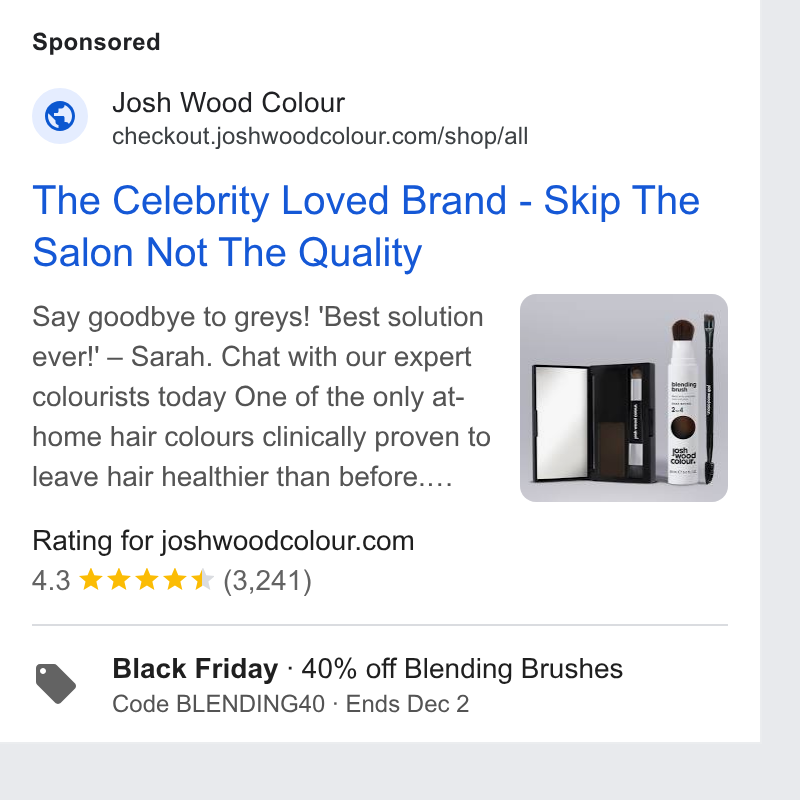
Task: Open The Celebrity Loved Brand headline link
Action: point(366,226)
